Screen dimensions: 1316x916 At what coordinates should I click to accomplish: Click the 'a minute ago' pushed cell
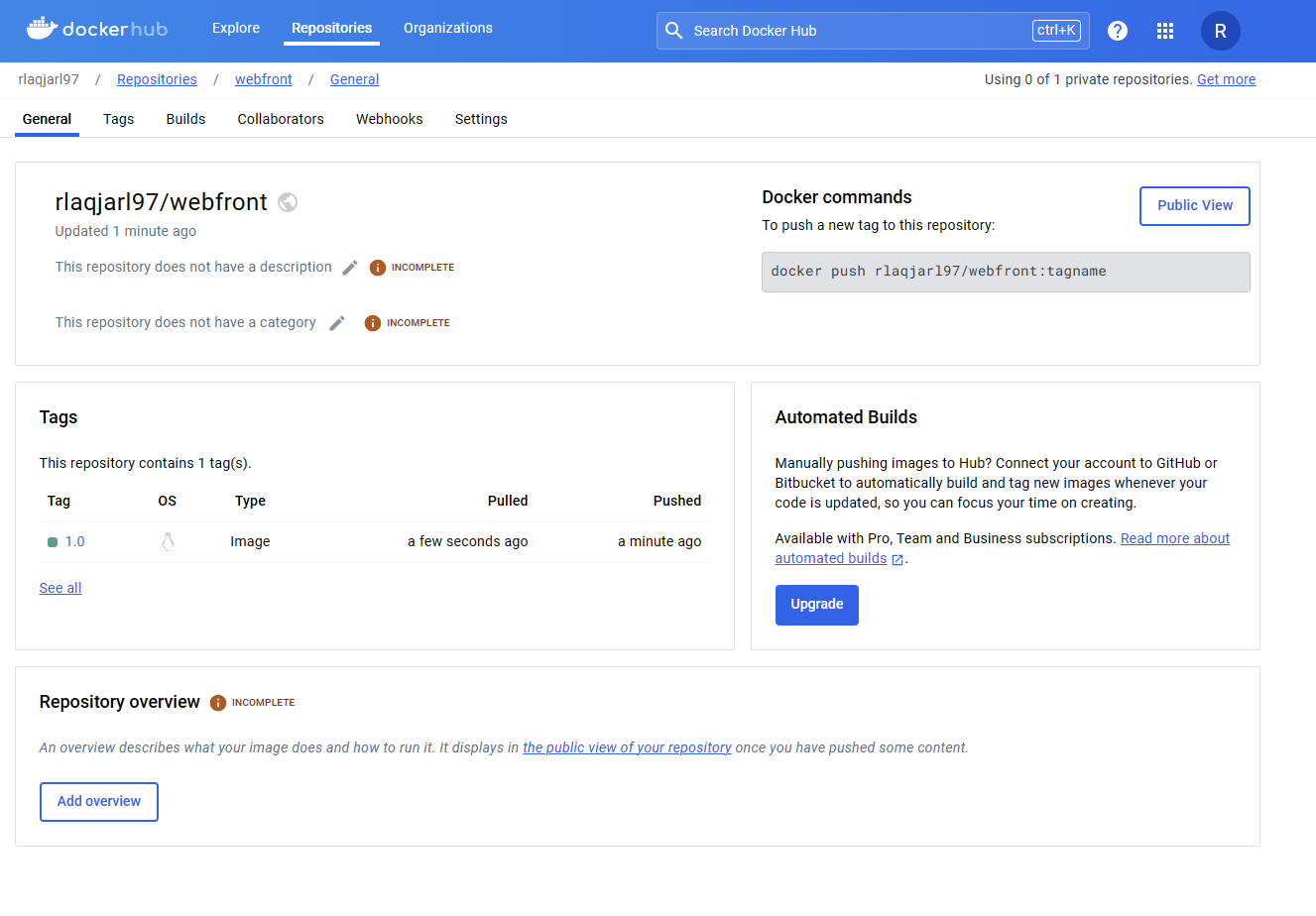(659, 542)
